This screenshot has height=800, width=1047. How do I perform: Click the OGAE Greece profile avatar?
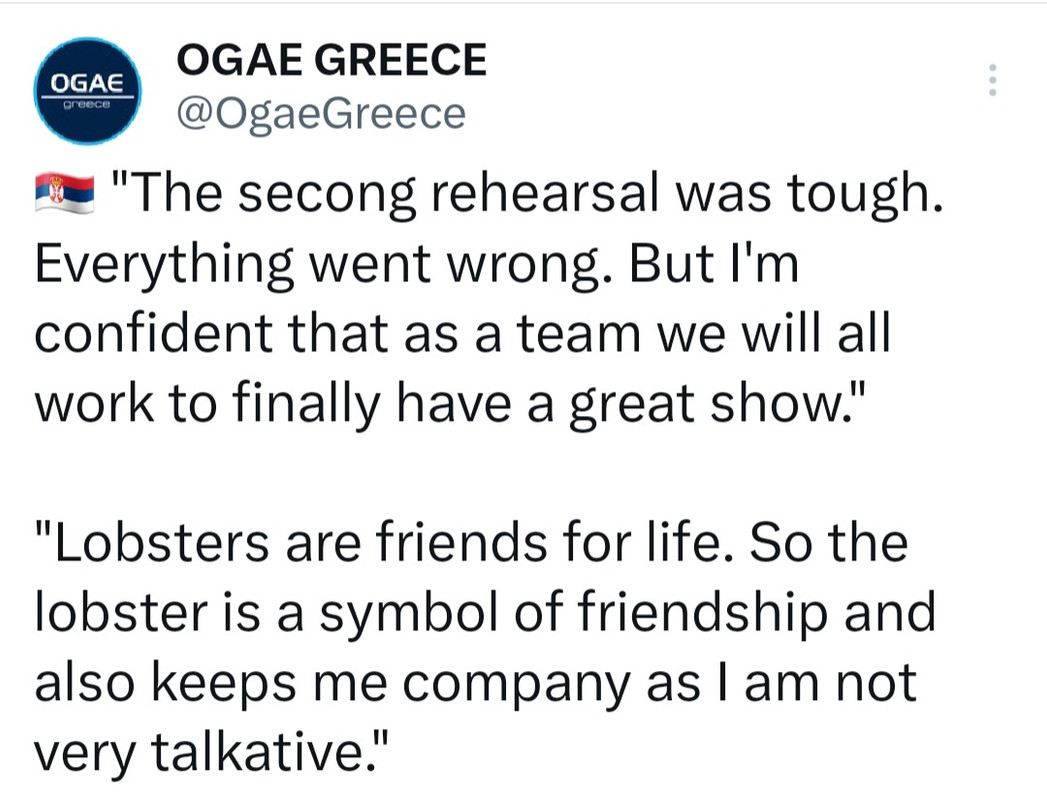(x=87, y=91)
